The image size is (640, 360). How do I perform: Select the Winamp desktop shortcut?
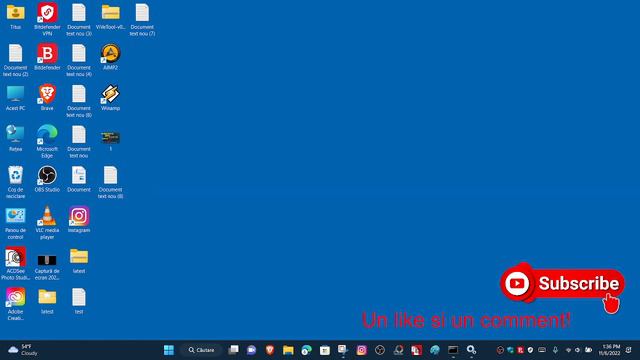(111, 98)
